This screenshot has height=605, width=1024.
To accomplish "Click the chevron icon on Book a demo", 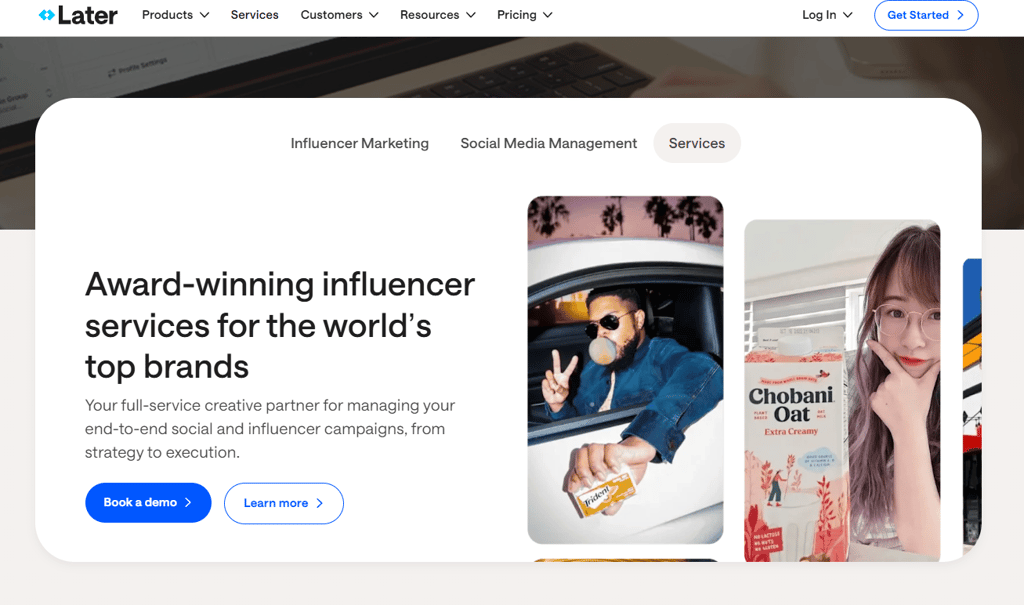I will click(188, 502).
